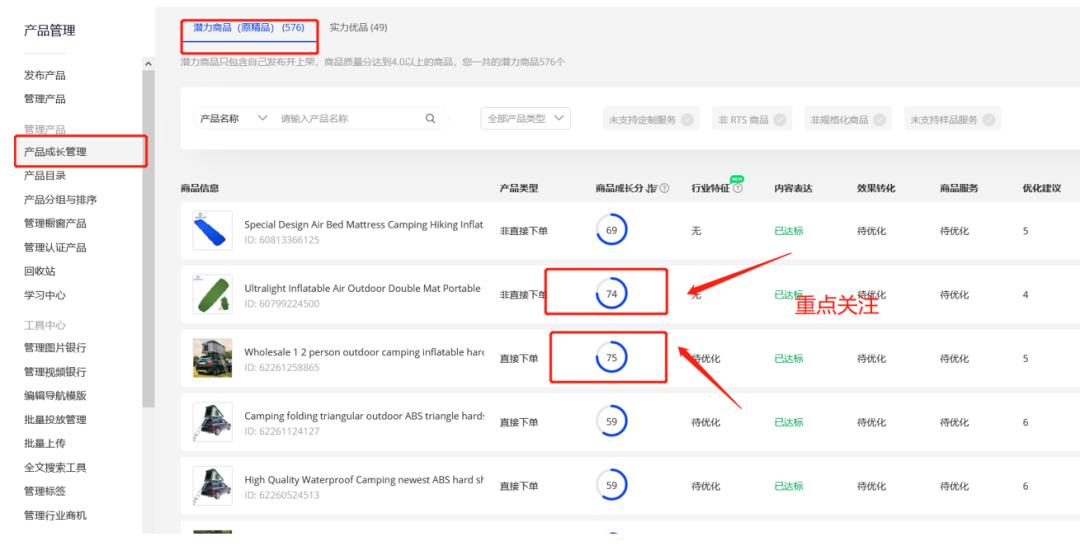The height and width of the screenshot is (546, 1080).
Task: Click growth score ring of High Quality Waterproof
Action: click(612, 485)
